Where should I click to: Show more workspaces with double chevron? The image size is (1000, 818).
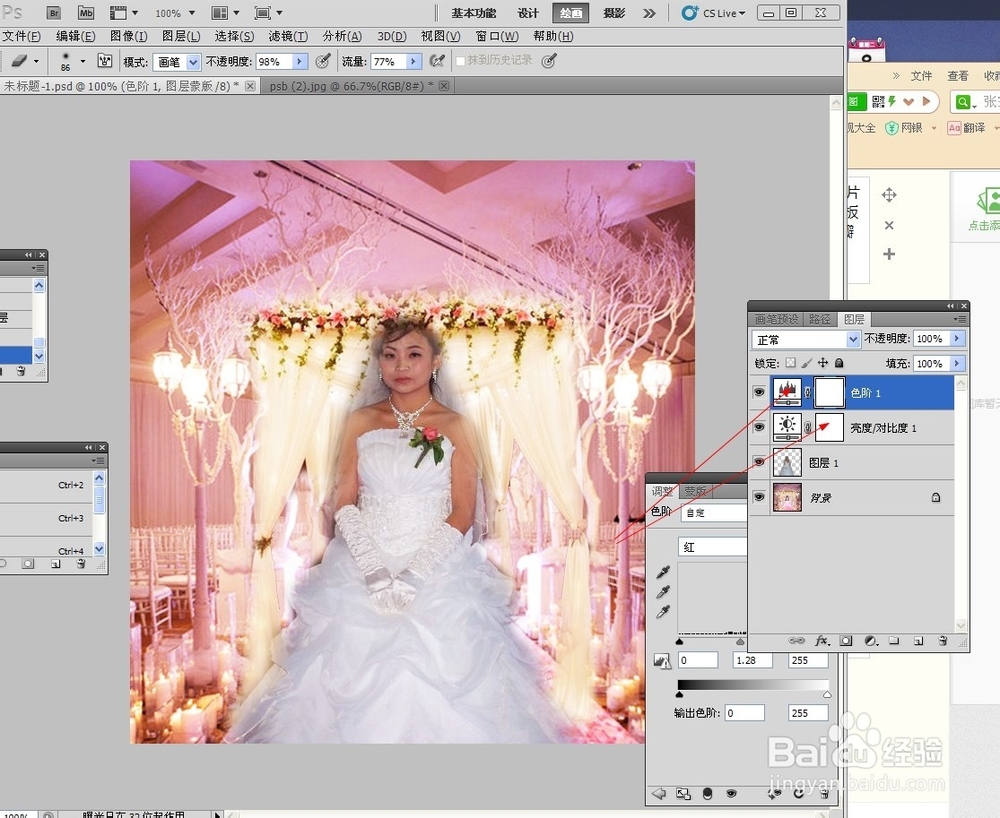(x=649, y=13)
